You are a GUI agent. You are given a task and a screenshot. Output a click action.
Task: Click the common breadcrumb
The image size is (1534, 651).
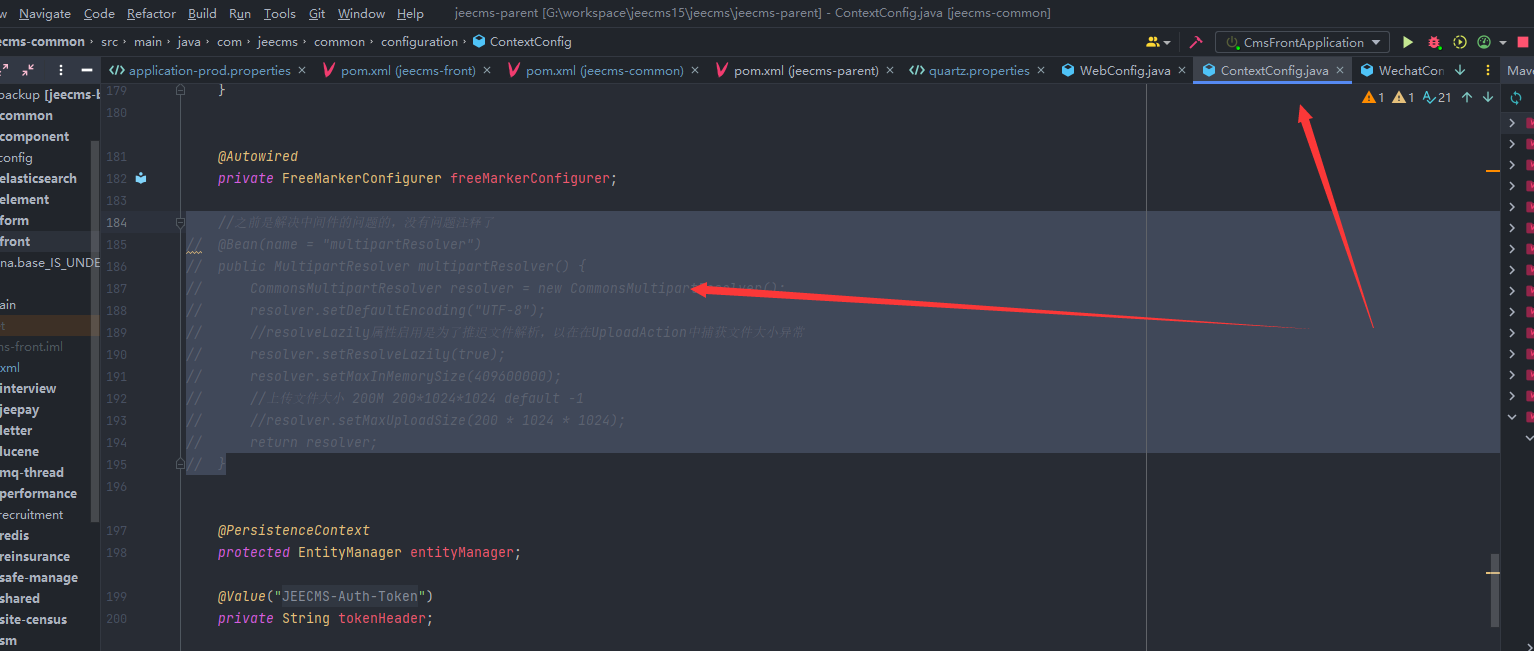pos(339,42)
